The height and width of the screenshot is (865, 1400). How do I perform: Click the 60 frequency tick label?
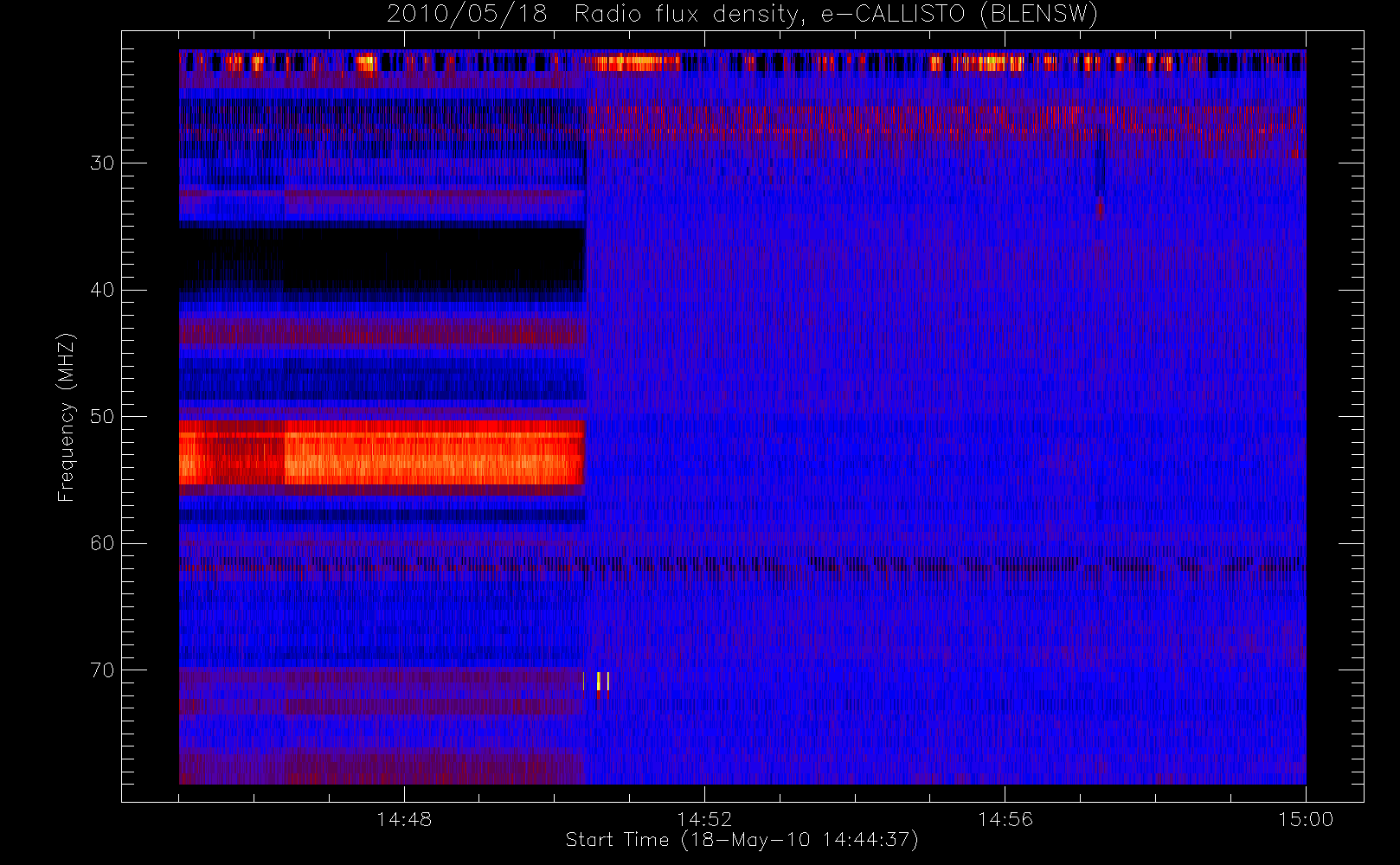pyautogui.click(x=102, y=543)
